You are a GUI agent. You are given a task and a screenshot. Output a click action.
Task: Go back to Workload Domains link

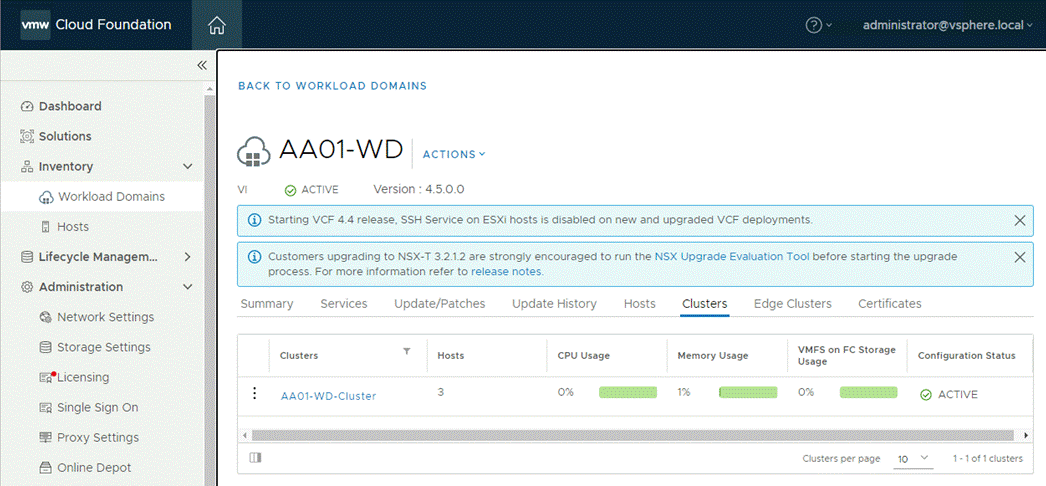332,85
